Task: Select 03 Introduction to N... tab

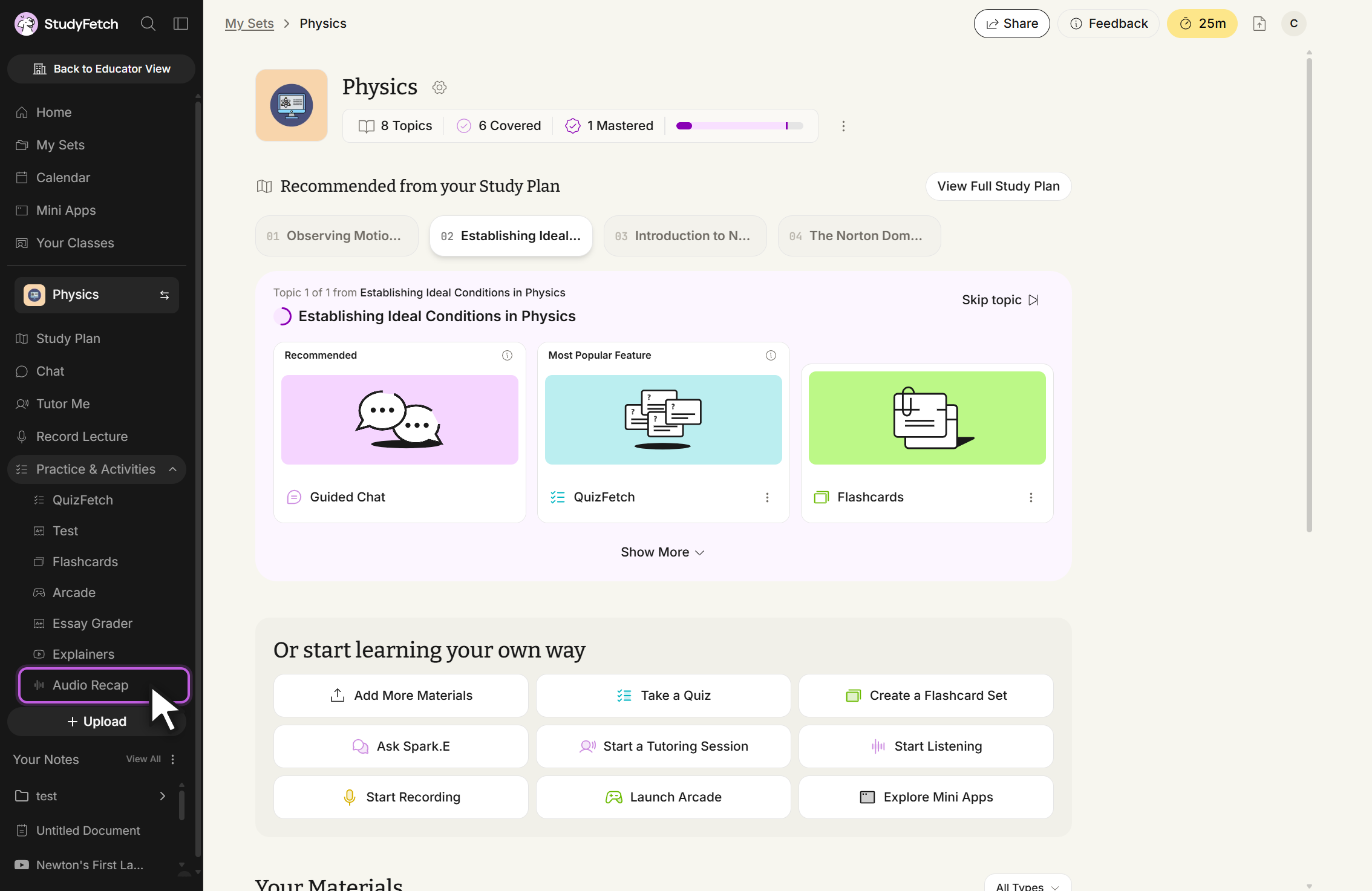Action: (685, 236)
